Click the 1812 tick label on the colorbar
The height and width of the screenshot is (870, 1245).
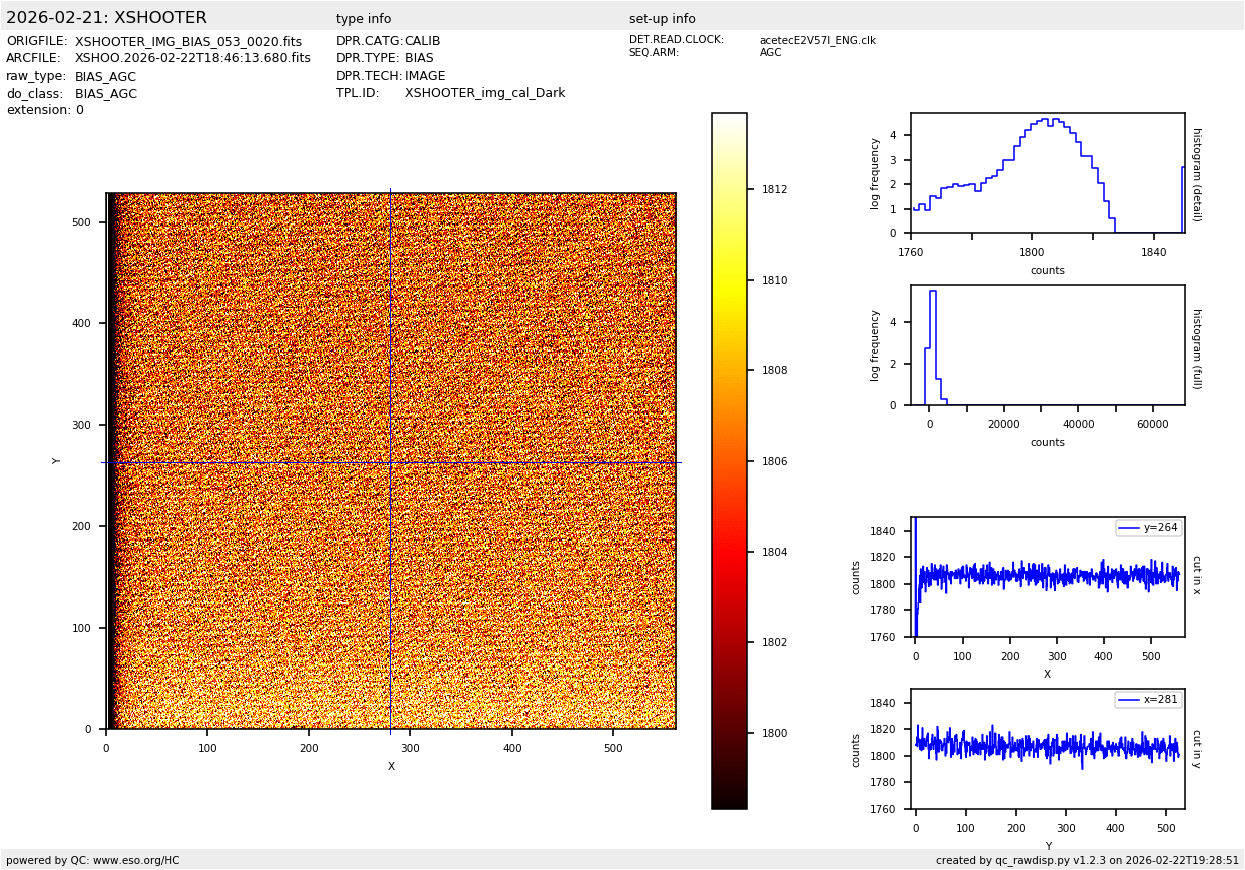tap(774, 189)
